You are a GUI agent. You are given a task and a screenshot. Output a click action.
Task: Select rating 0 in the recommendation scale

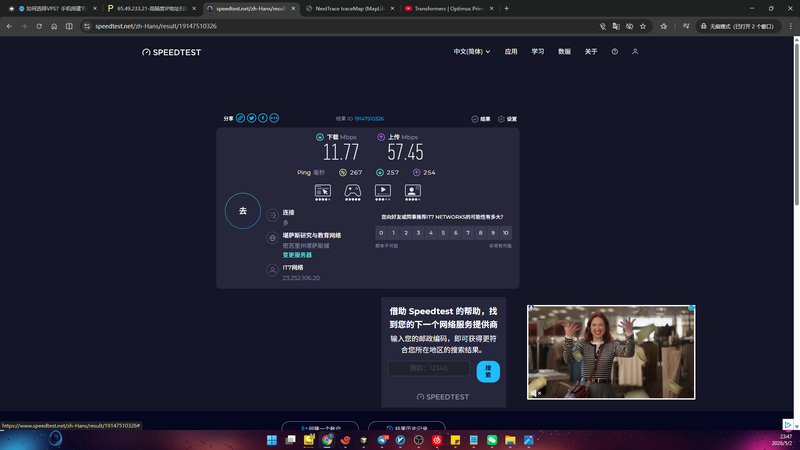pos(381,233)
